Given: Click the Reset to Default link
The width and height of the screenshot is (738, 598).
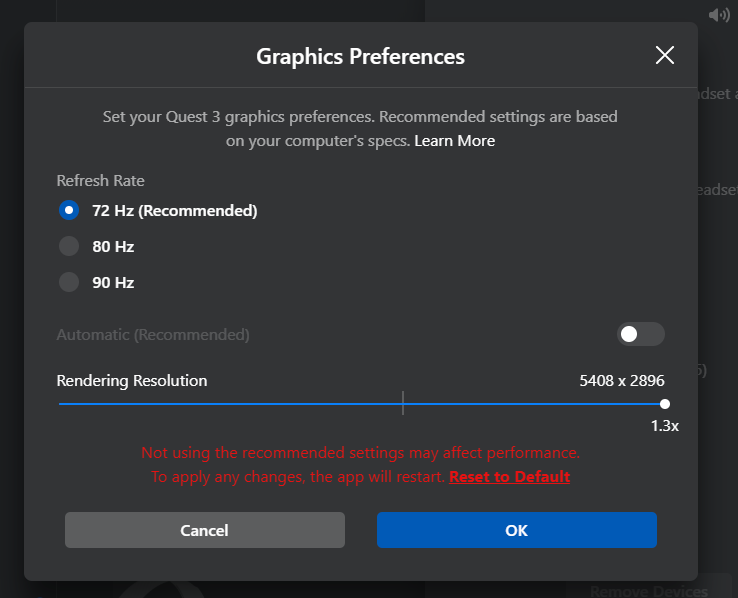Looking at the screenshot, I should pos(509,477).
